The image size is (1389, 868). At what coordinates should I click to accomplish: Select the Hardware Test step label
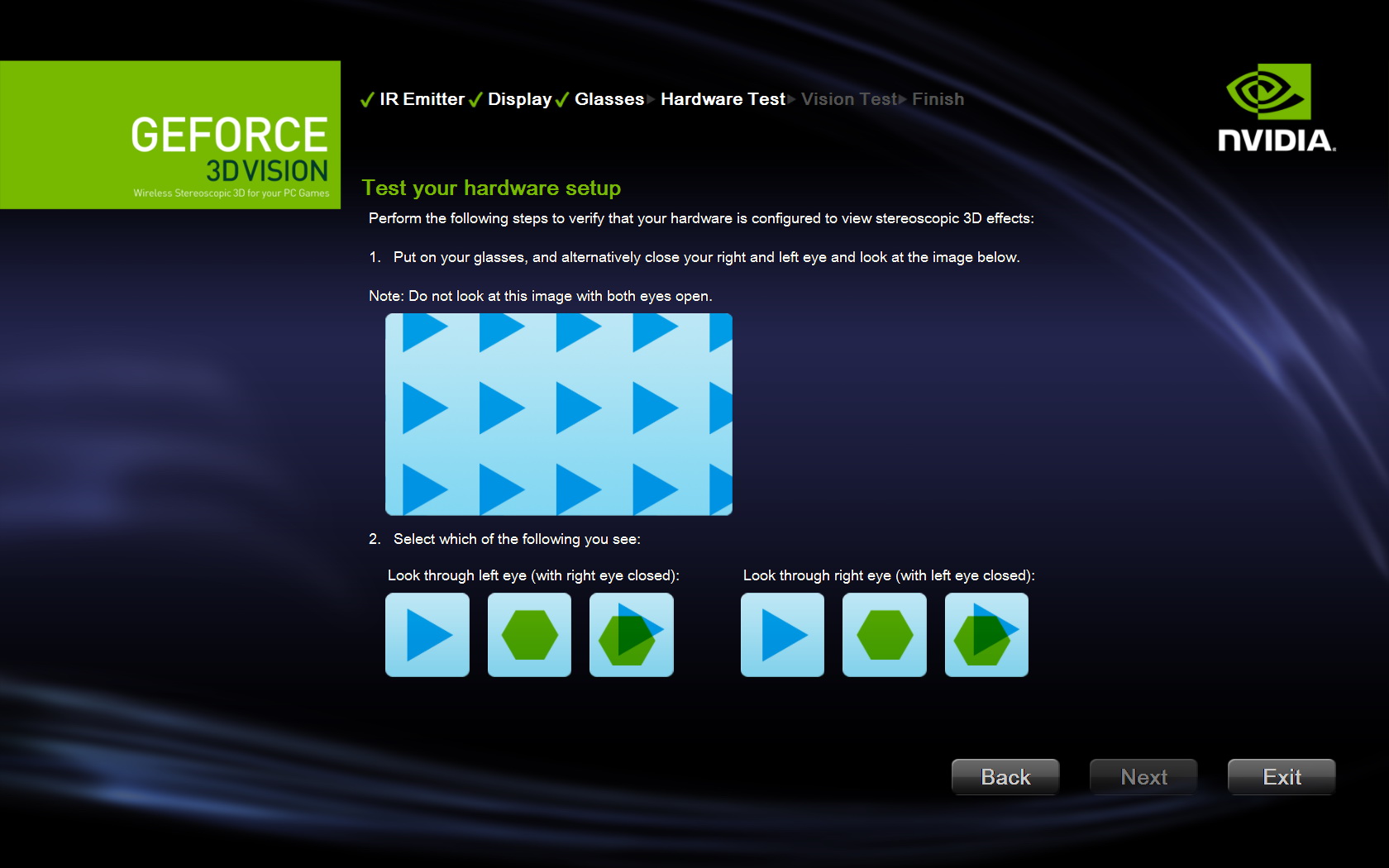723,99
